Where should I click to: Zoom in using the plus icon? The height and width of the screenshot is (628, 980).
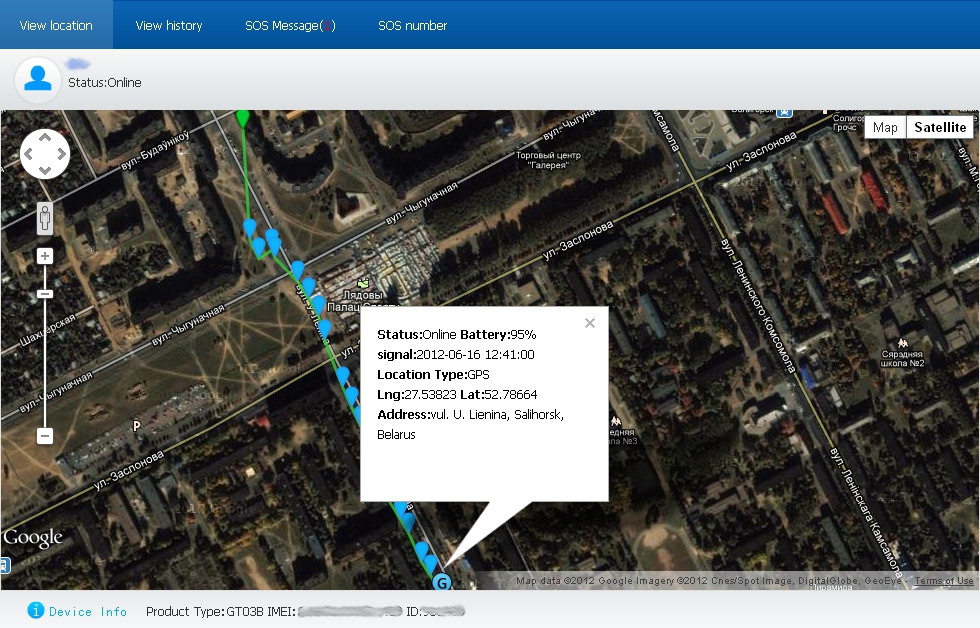[x=44, y=255]
